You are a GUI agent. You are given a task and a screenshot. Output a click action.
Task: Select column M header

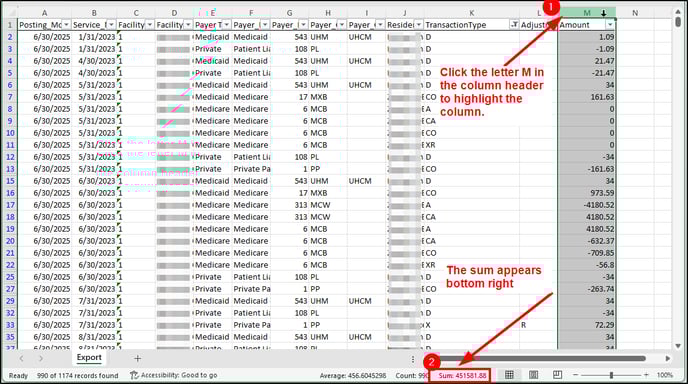587,13
